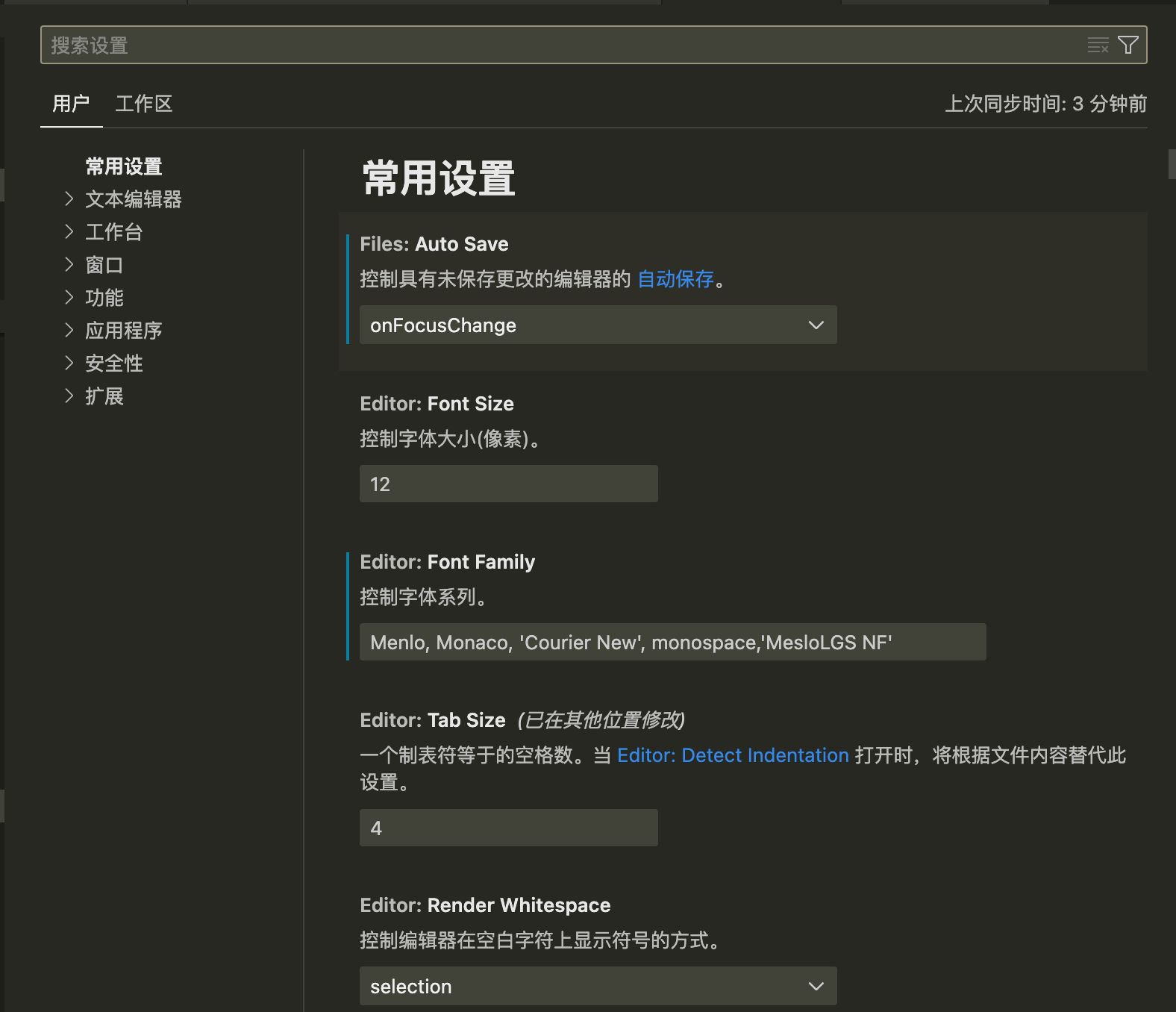Click the clear settings search input icon
1176x1012 pixels.
1098,46
